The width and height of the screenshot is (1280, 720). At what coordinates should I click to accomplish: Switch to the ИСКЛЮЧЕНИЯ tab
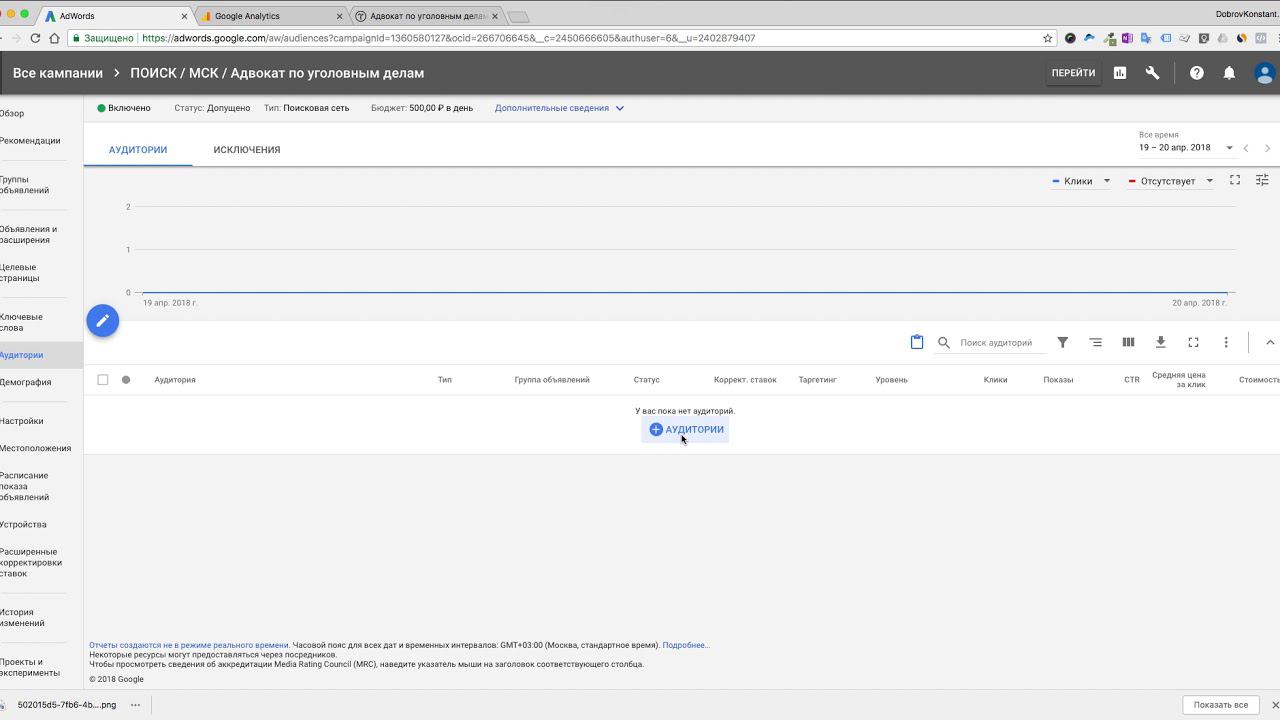pos(247,150)
